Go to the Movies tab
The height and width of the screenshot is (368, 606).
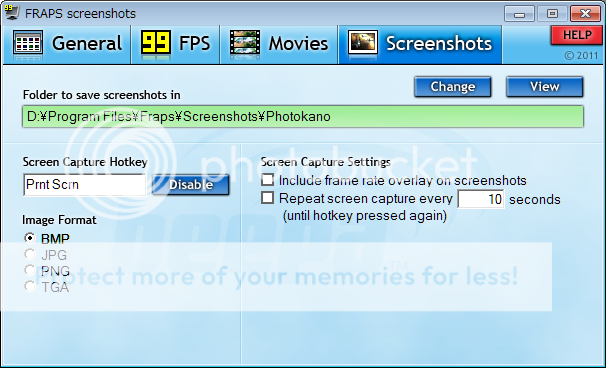tap(279, 44)
